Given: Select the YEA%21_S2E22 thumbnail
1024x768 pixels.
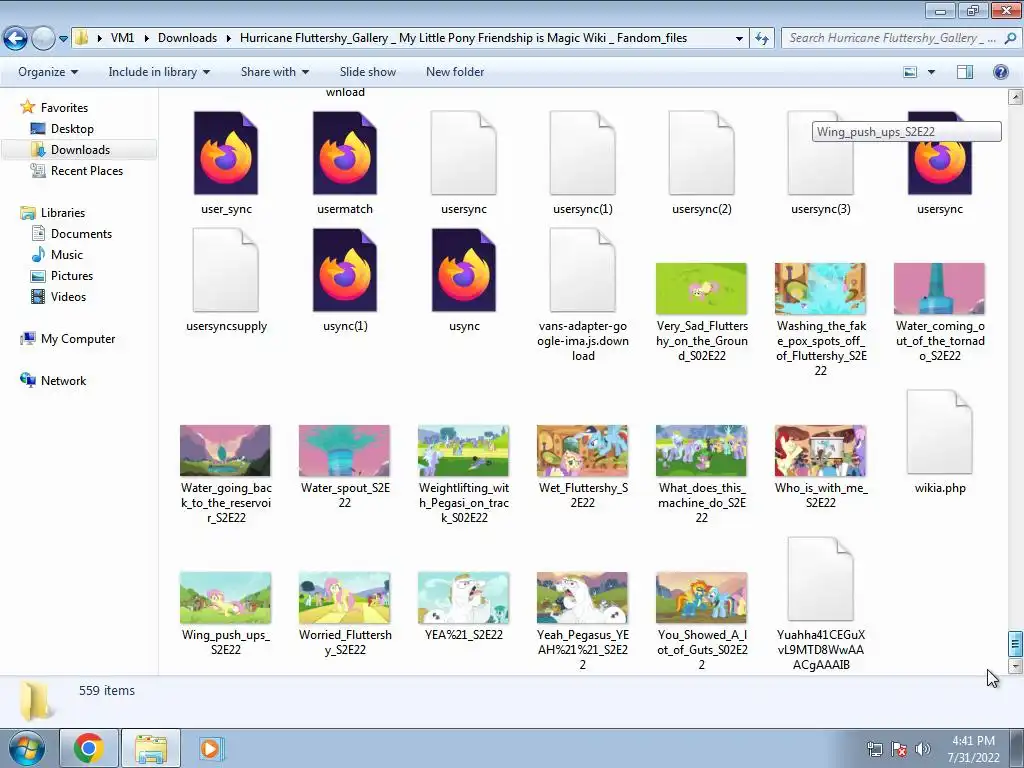Looking at the screenshot, I should (x=464, y=598).
